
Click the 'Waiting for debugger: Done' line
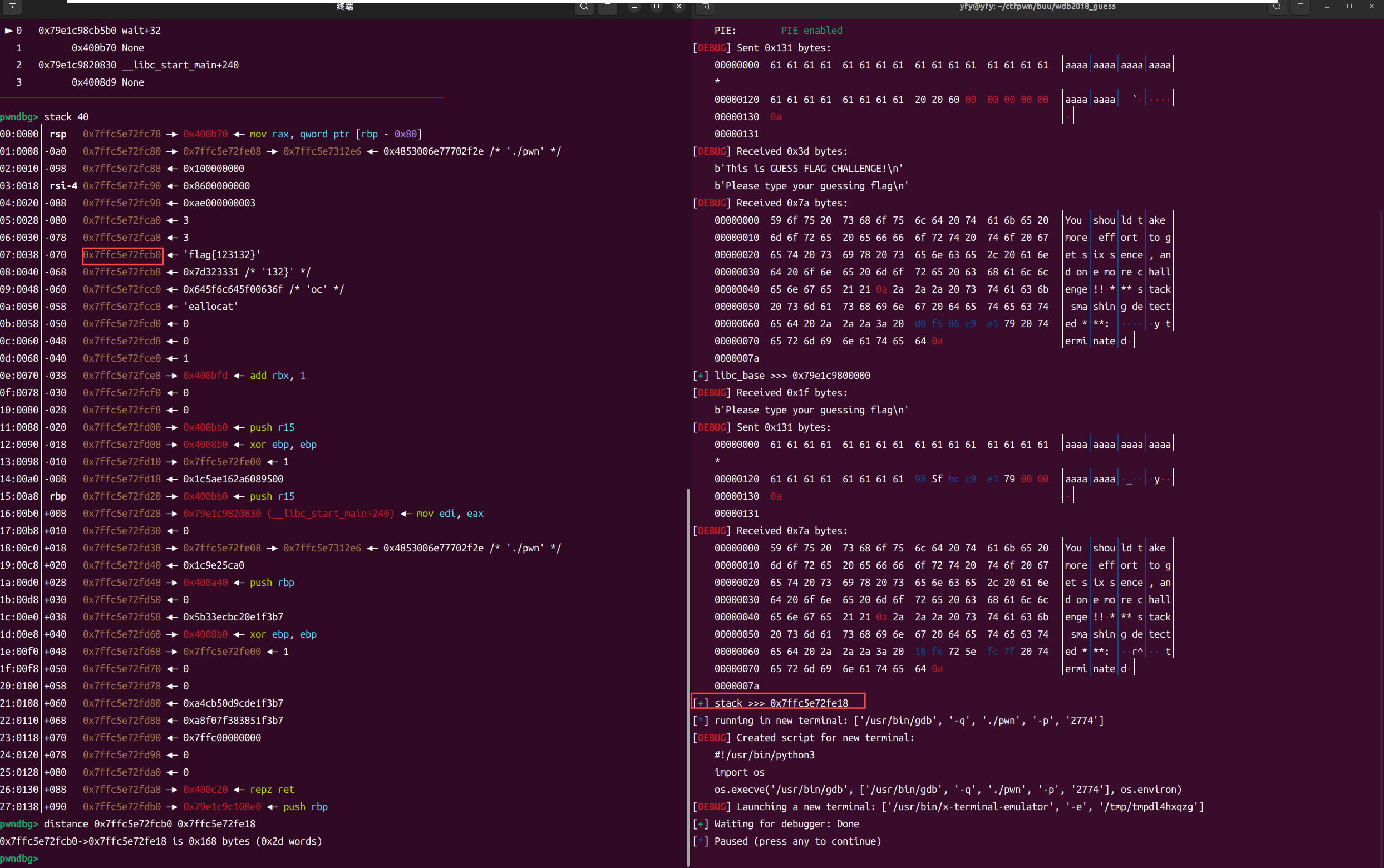tap(776, 824)
